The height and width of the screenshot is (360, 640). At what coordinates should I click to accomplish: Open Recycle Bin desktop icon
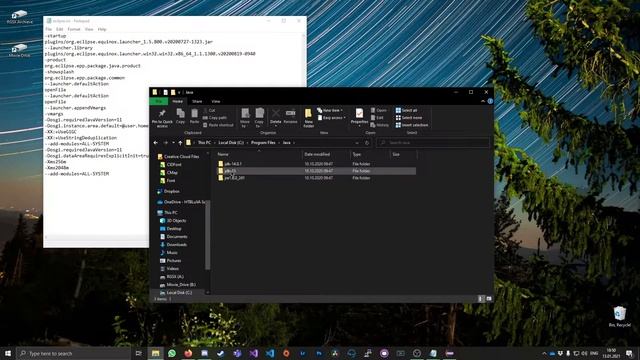pyautogui.click(x=620, y=317)
